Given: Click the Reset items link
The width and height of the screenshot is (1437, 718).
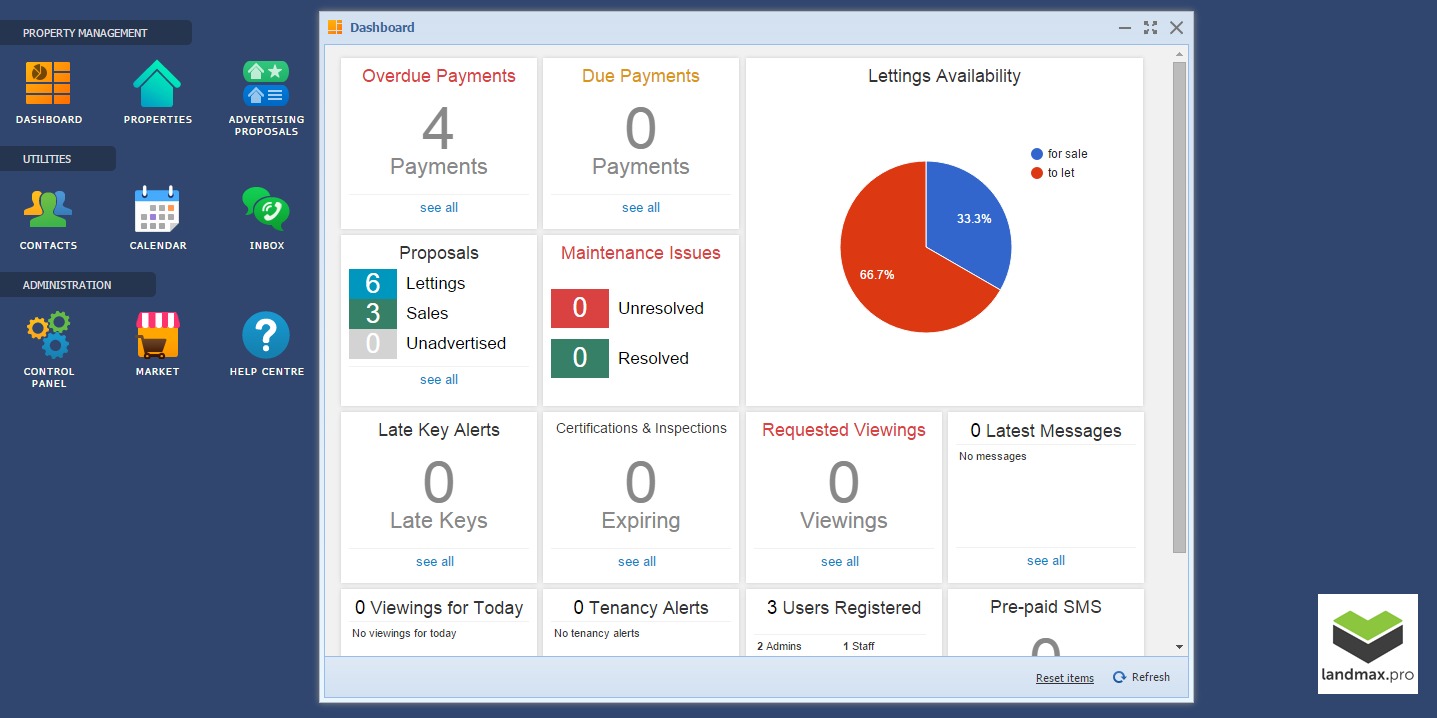Looking at the screenshot, I should pos(1064,678).
